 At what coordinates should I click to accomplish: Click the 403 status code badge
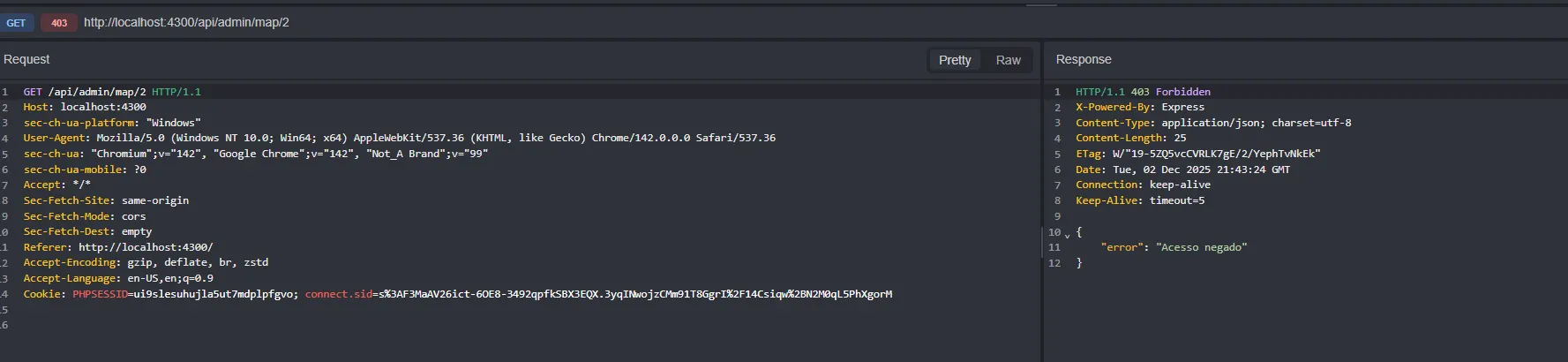[59, 23]
